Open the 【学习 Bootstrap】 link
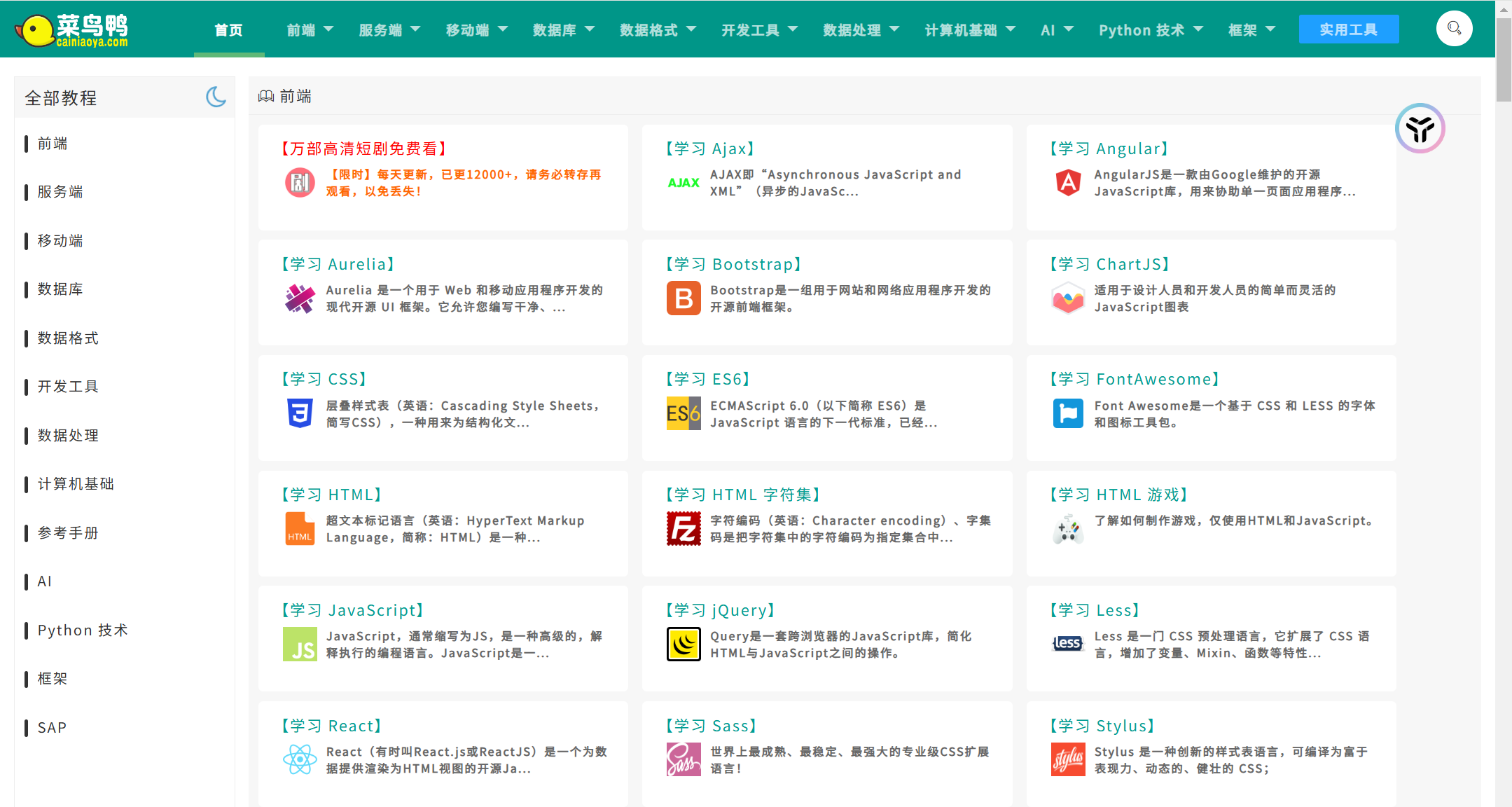 tap(733, 264)
